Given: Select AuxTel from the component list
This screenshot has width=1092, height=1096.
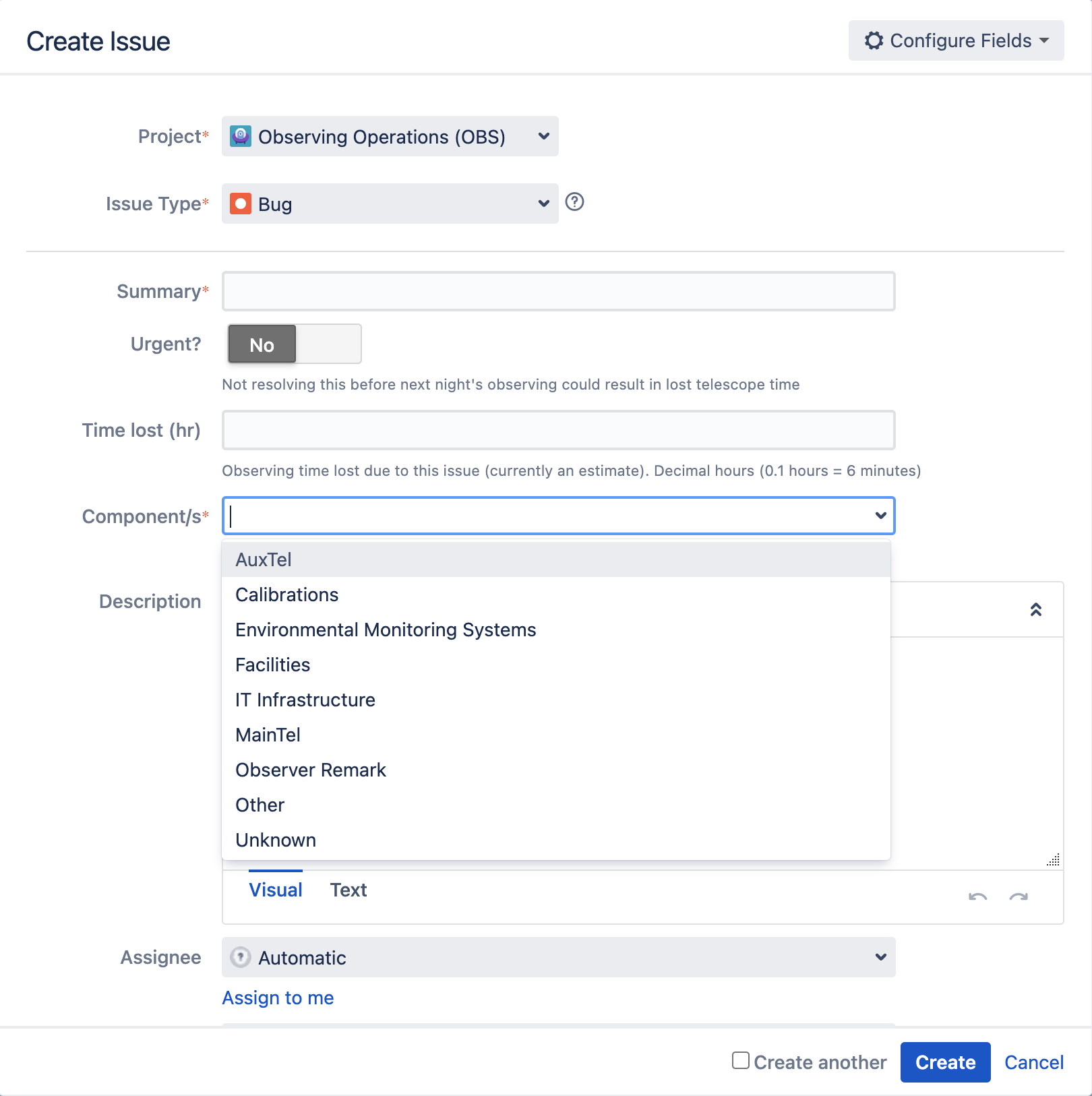Looking at the screenshot, I should (x=264, y=559).
